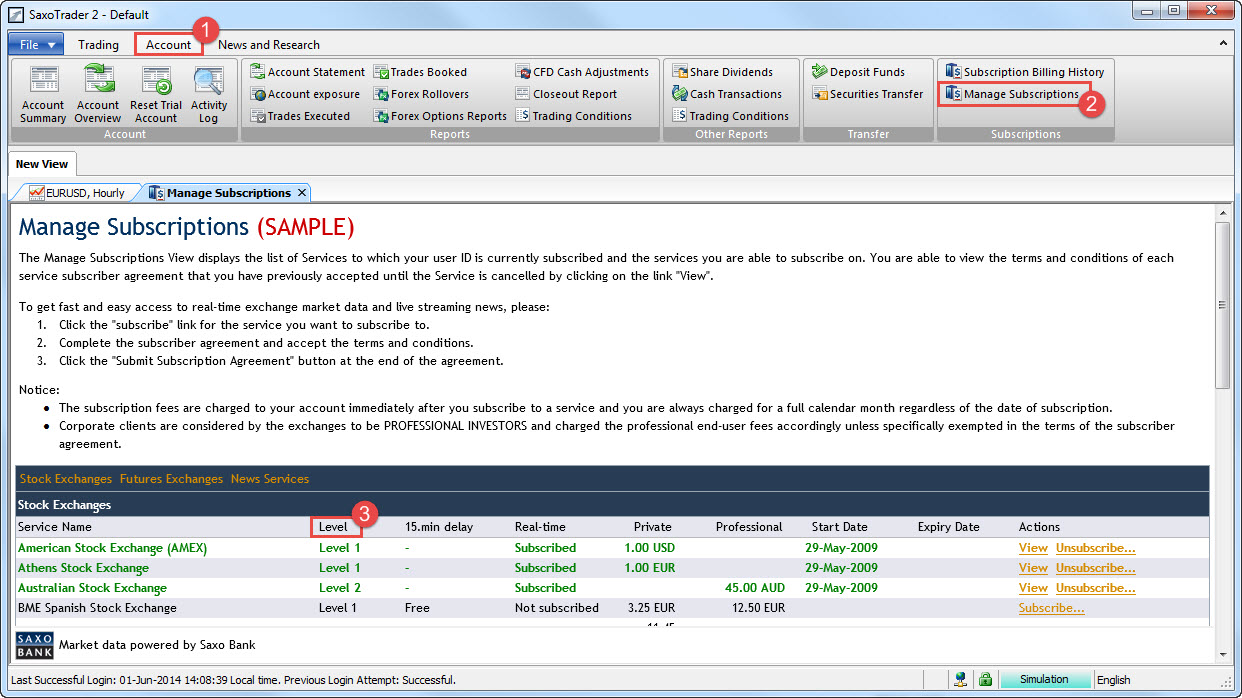Jump to Futures Exchanges section link
Viewport: 1242px width, 698px height.
pyautogui.click(x=171, y=479)
